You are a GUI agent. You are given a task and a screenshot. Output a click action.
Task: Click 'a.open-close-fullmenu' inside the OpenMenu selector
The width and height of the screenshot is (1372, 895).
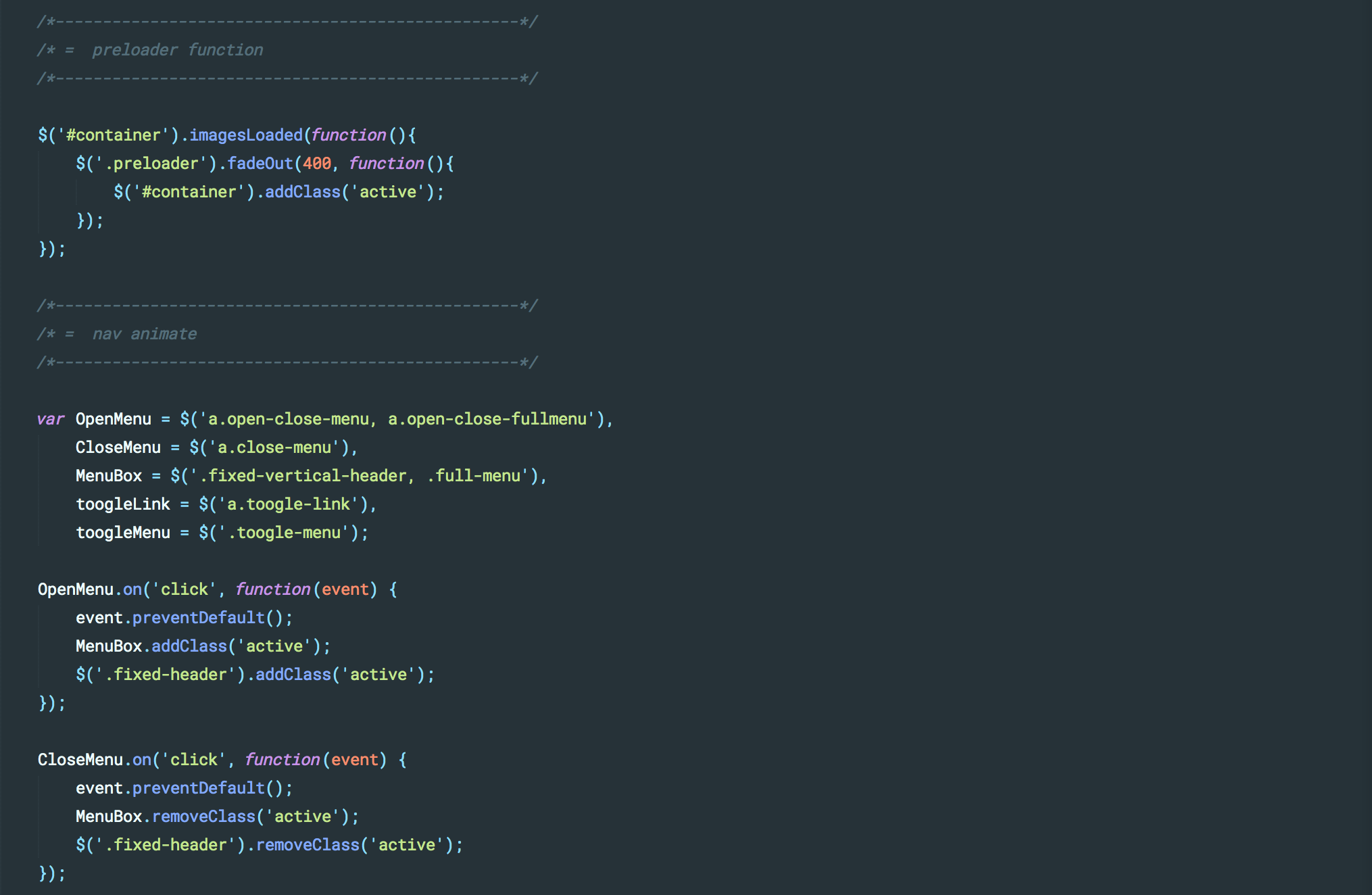coord(487,419)
